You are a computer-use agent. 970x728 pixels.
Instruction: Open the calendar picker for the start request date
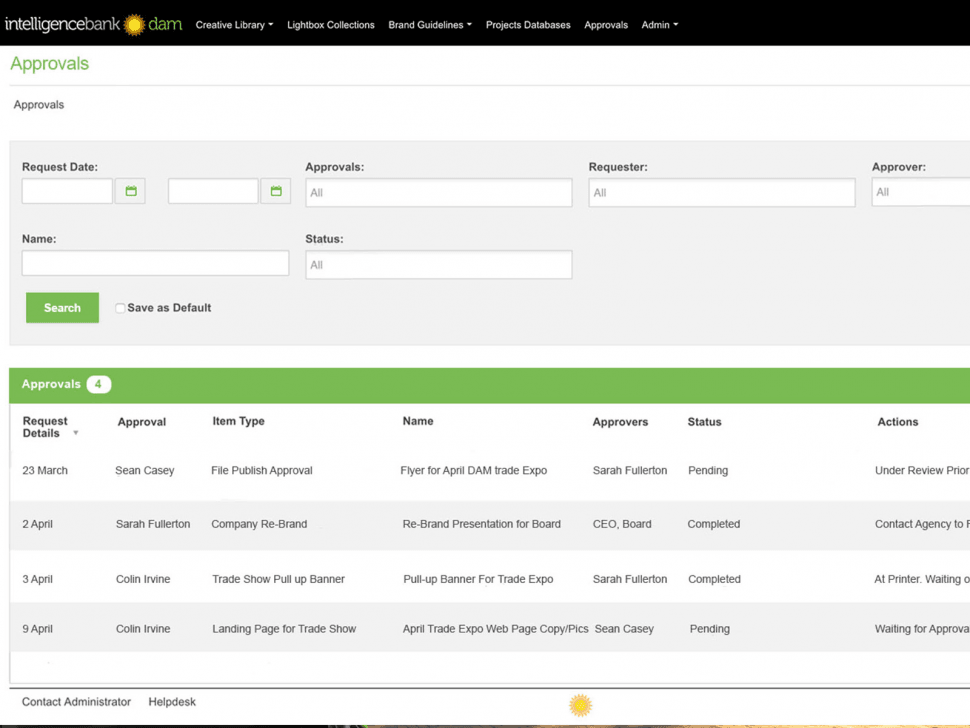point(130,190)
